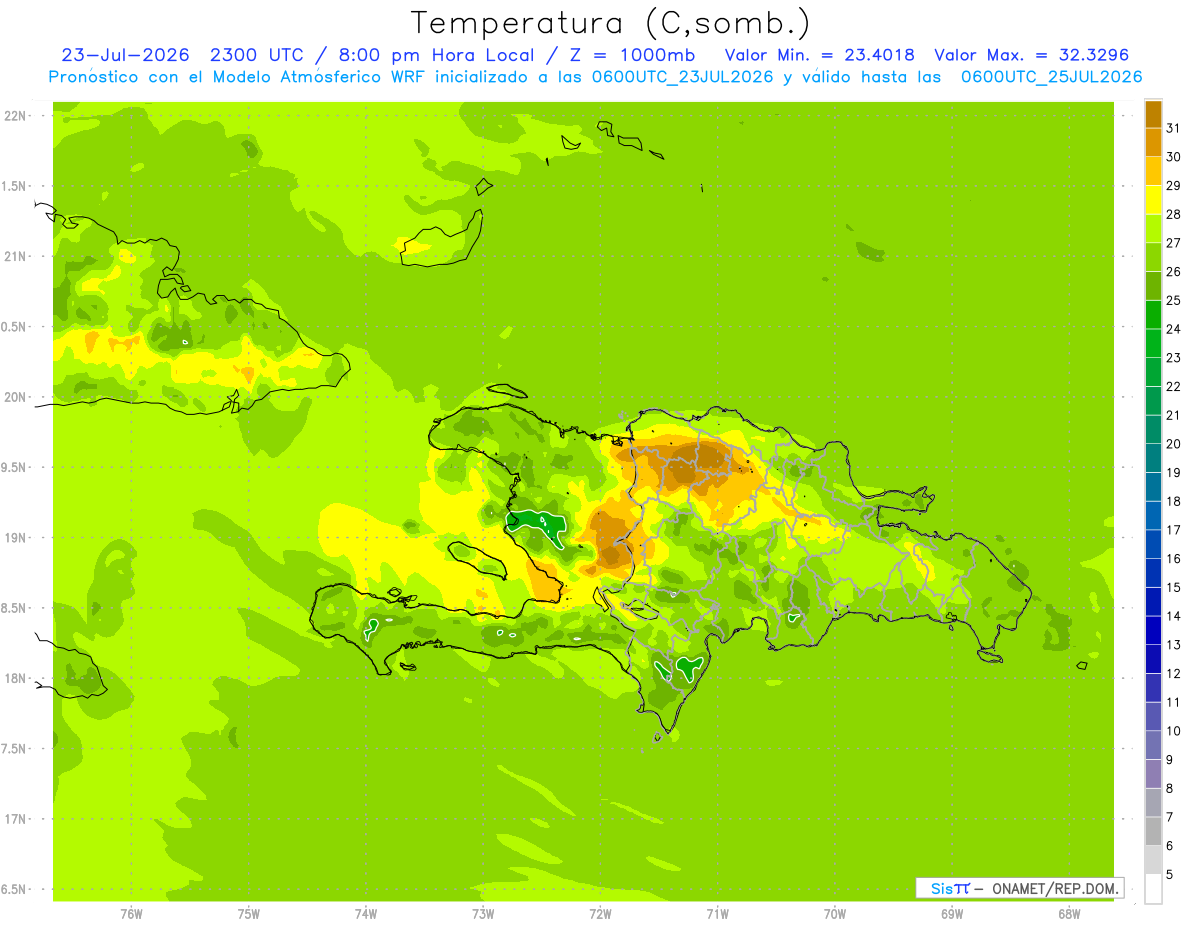This screenshot has height=927, width=1200.
Task: Click the colorbar segment above label 31
Action: click(x=1153, y=113)
